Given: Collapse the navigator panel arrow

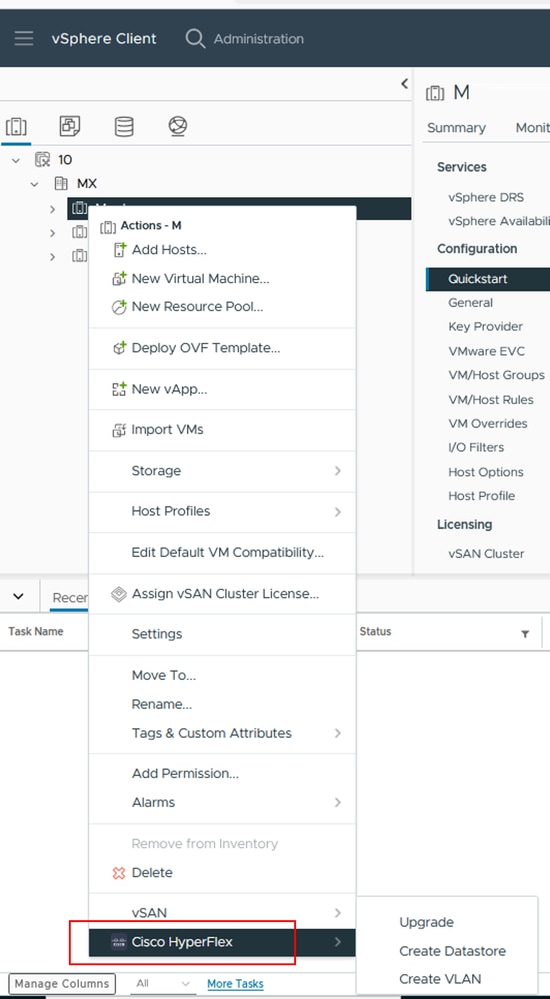Looking at the screenshot, I should [x=404, y=83].
